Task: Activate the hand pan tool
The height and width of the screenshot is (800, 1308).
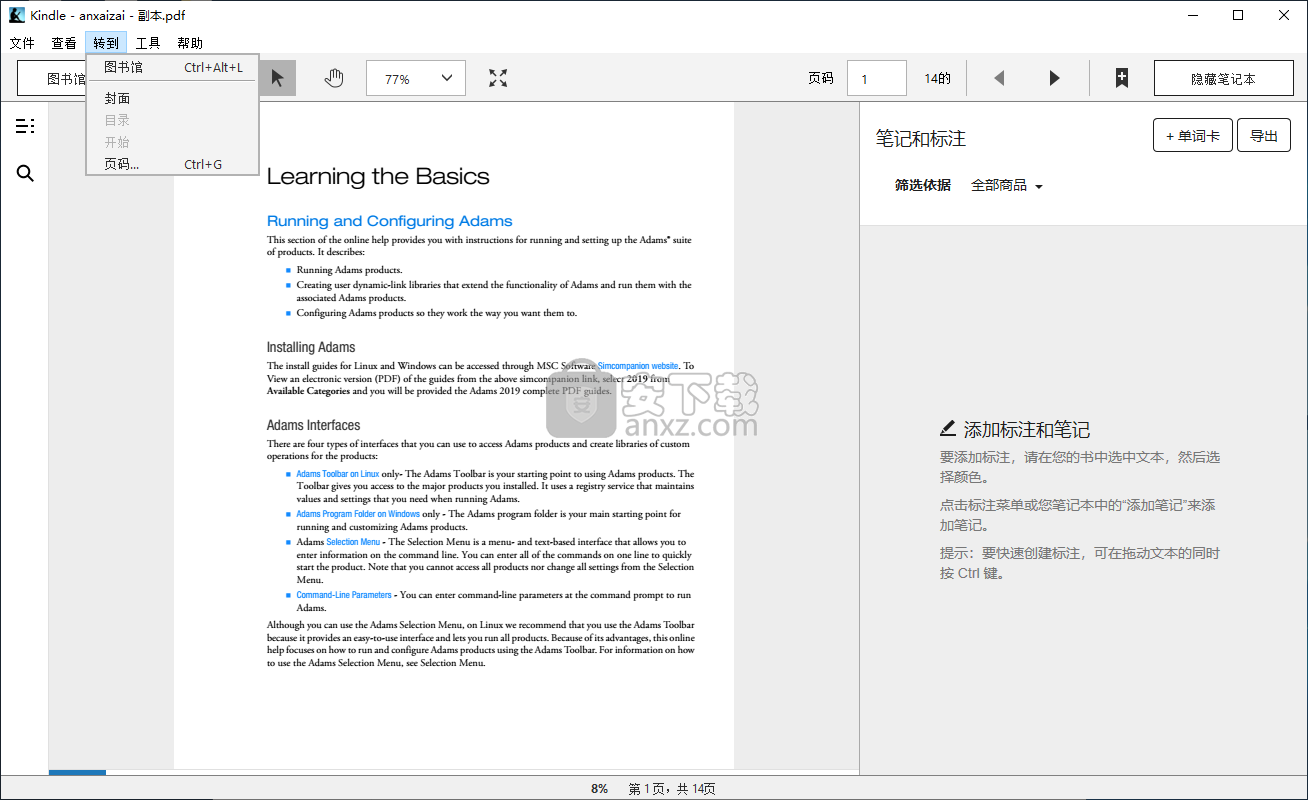Action: pos(334,78)
